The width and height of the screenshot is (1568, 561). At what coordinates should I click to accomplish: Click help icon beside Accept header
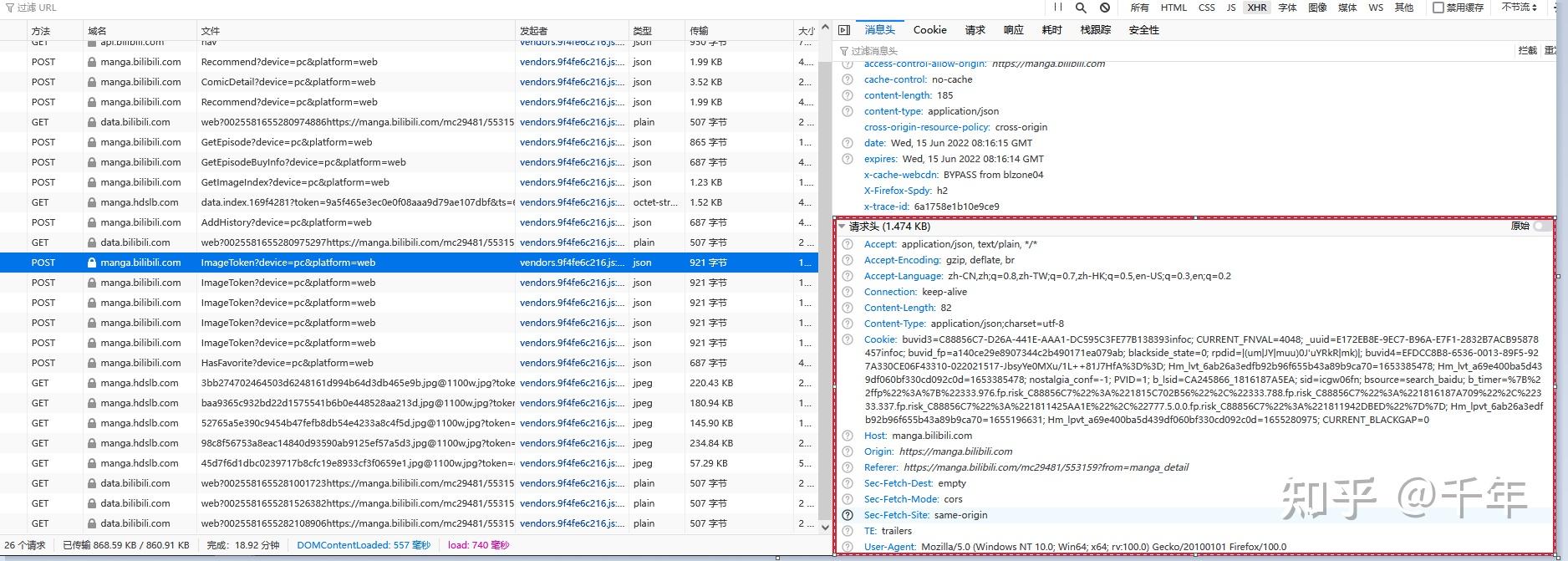coord(848,244)
